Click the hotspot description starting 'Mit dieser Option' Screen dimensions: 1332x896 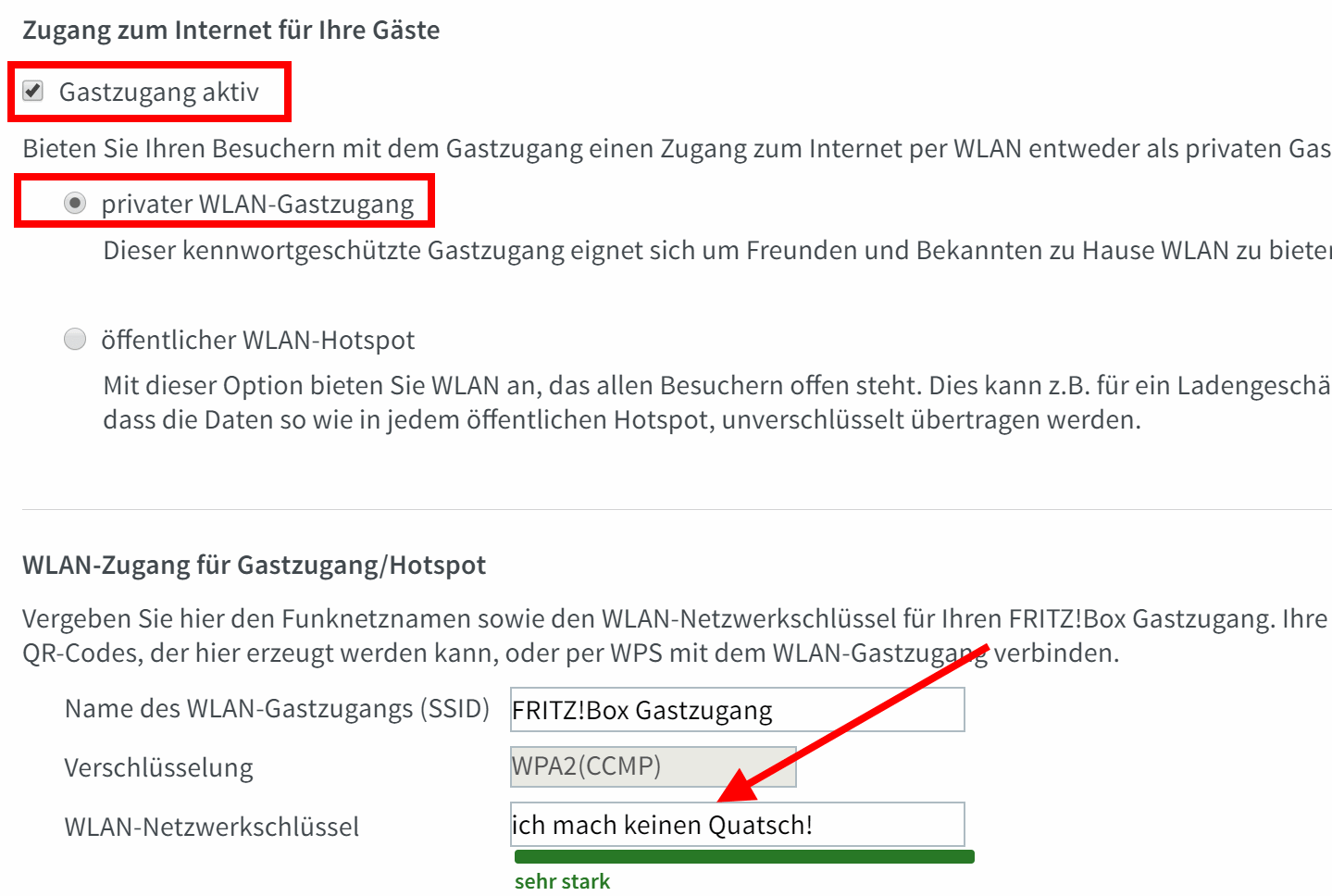(x=717, y=403)
